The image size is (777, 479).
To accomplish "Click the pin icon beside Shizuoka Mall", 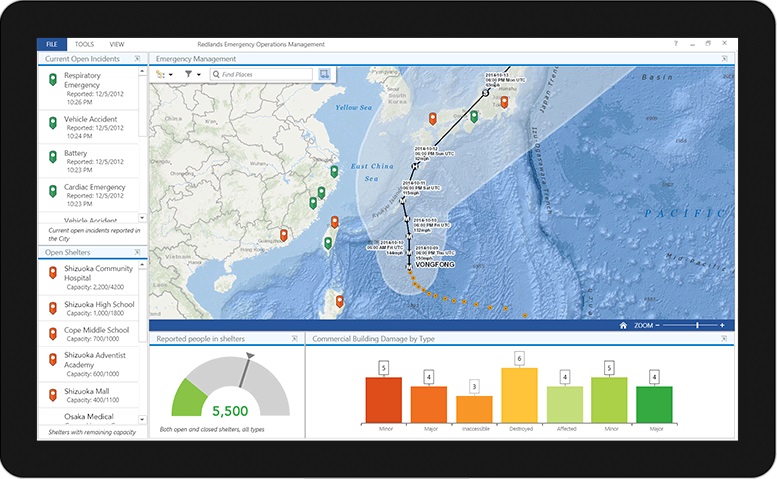I will click(53, 395).
